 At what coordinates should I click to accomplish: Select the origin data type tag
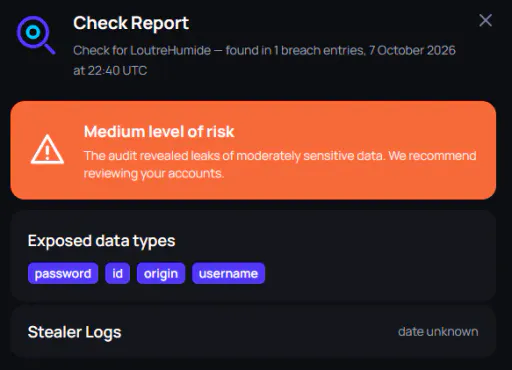tap(161, 273)
